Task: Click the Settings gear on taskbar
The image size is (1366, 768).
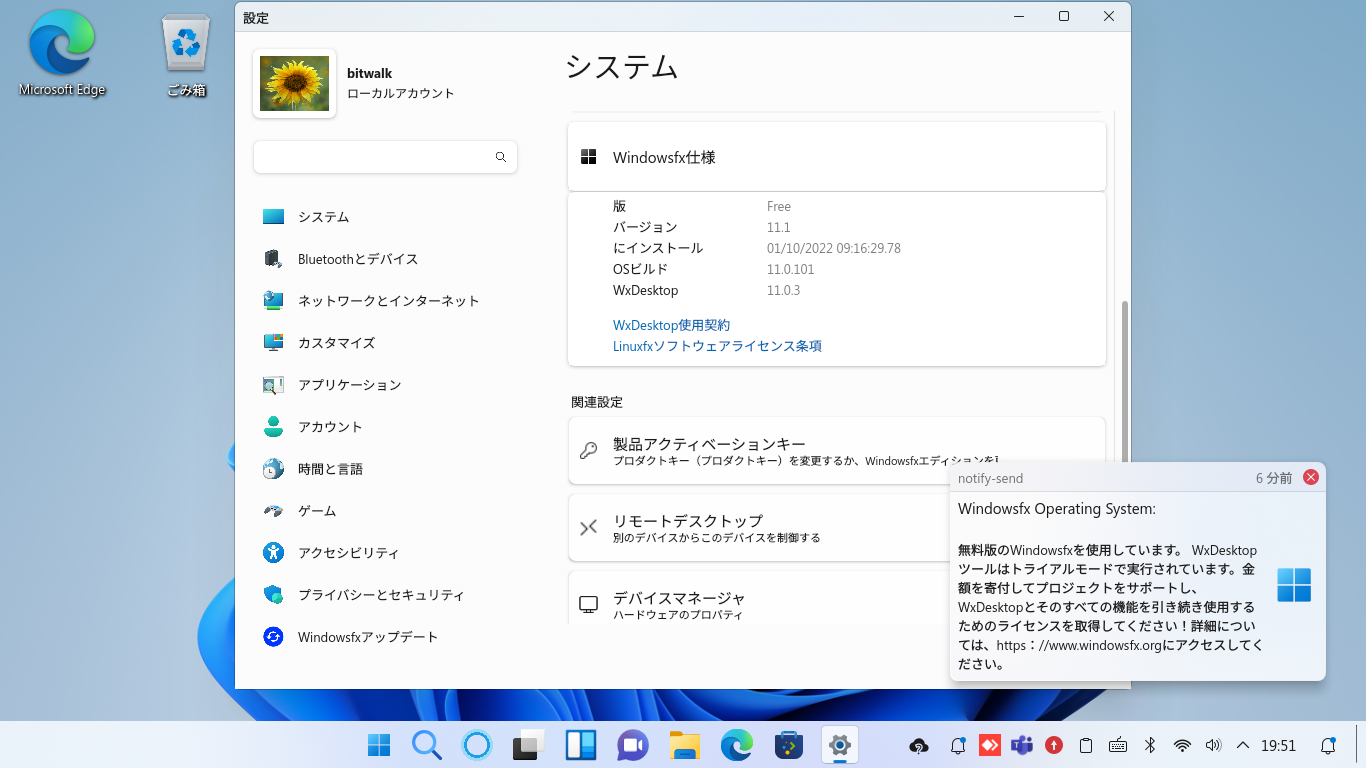Action: (x=840, y=745)
